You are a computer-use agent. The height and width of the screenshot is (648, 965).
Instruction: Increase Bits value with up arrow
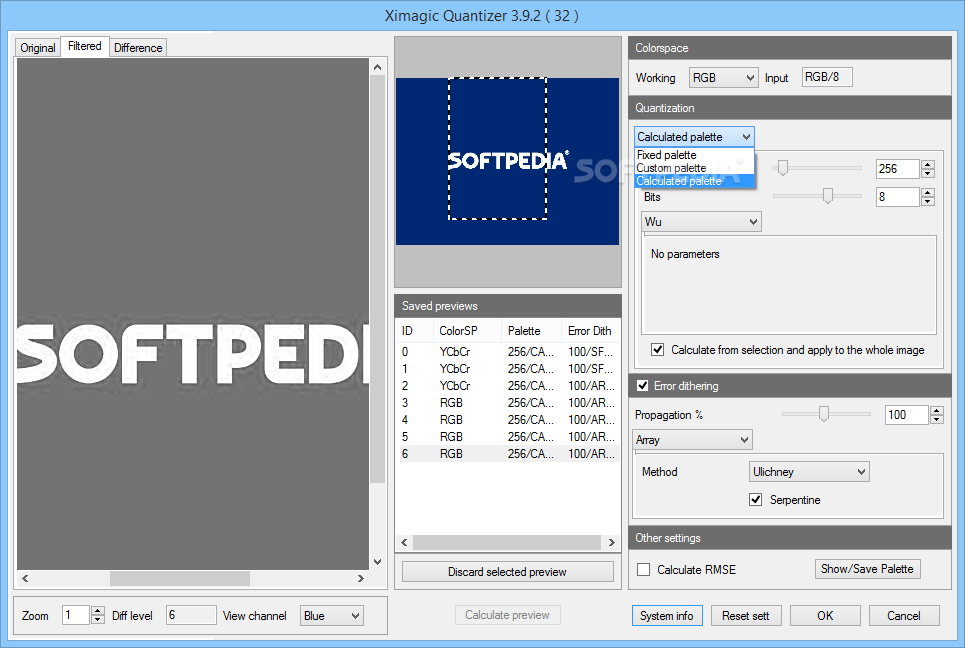click(928, 192)
